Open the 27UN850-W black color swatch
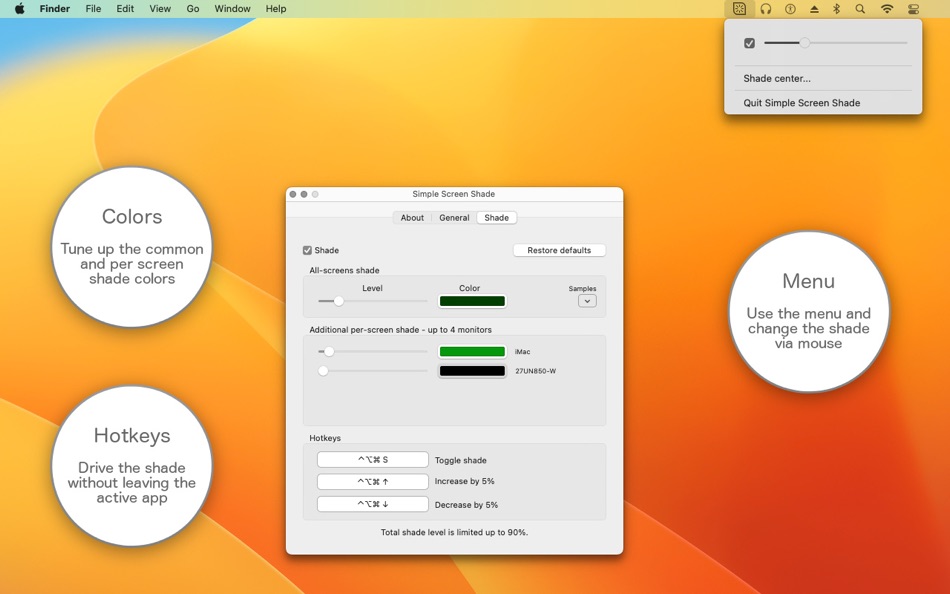 tap(472, 371)
